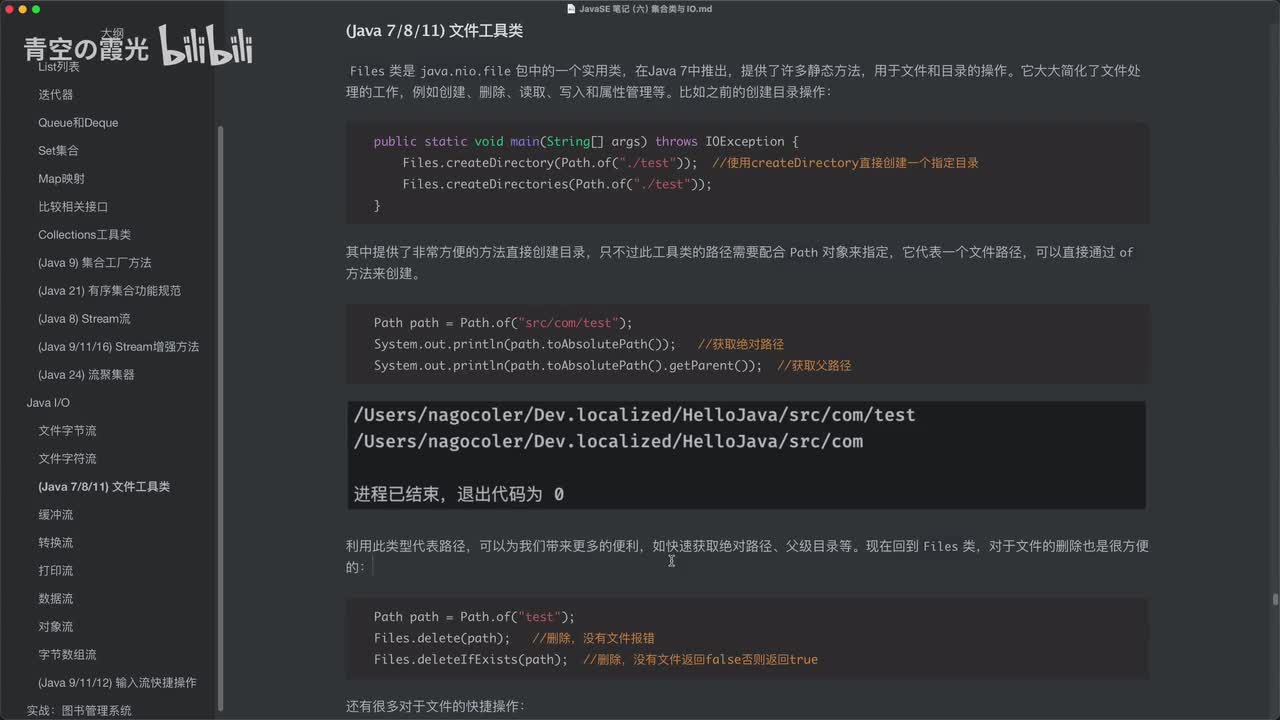Jump to 数据流 section

click(55, 598)
